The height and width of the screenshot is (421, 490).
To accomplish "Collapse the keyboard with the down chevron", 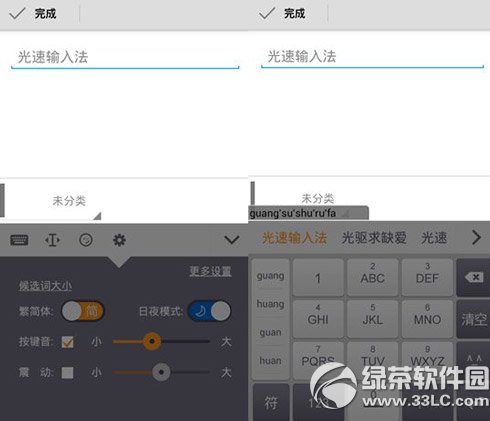I will tap(232, 240).
